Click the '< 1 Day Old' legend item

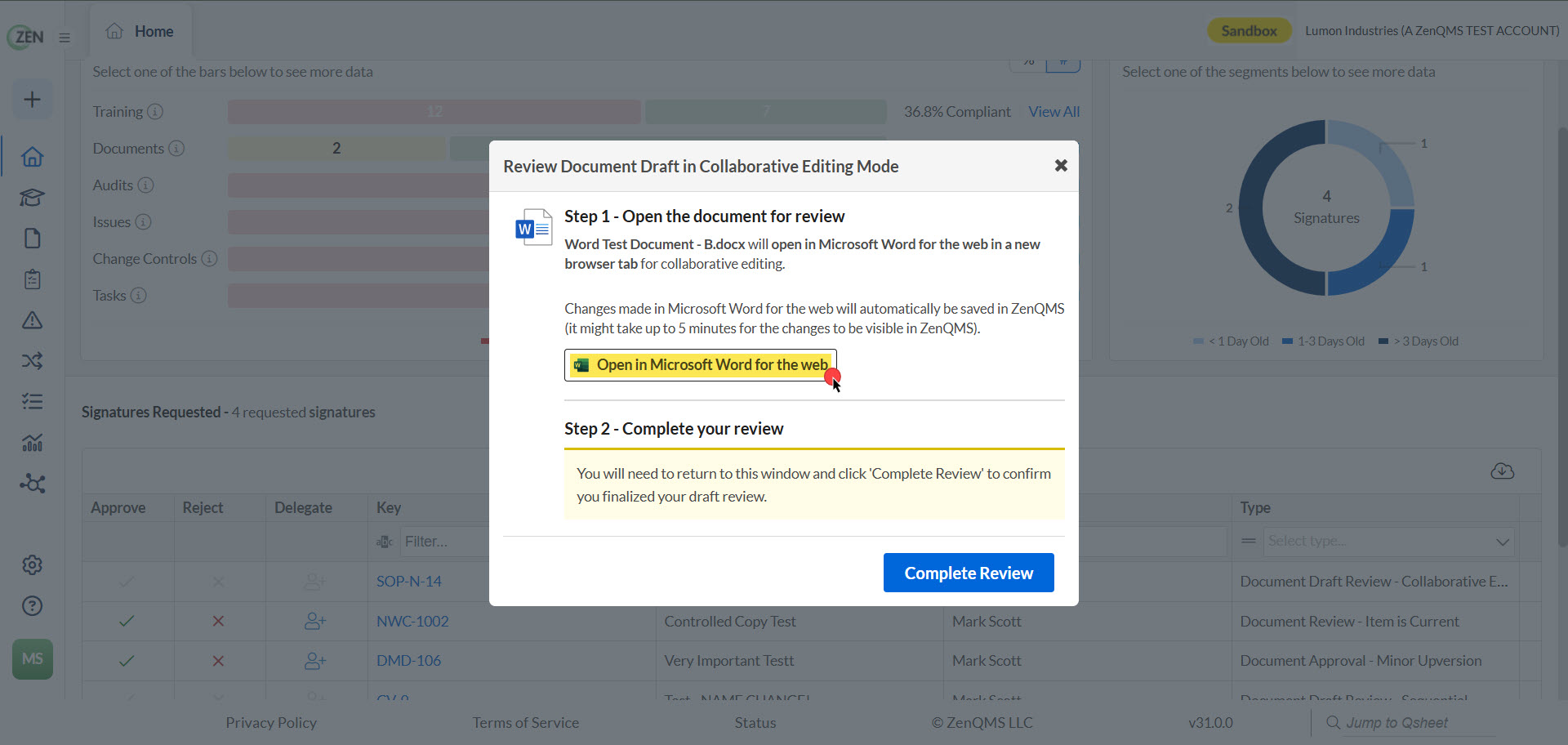click(1231, 341)
